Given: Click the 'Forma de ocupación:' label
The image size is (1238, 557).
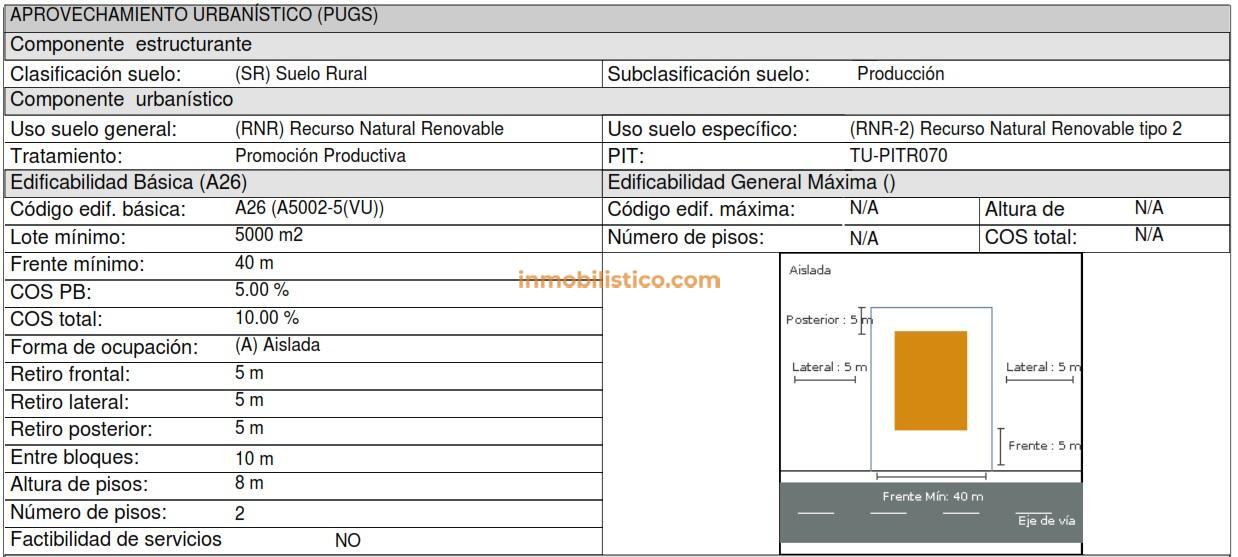Looking at the screenshot, I should 104,348.
